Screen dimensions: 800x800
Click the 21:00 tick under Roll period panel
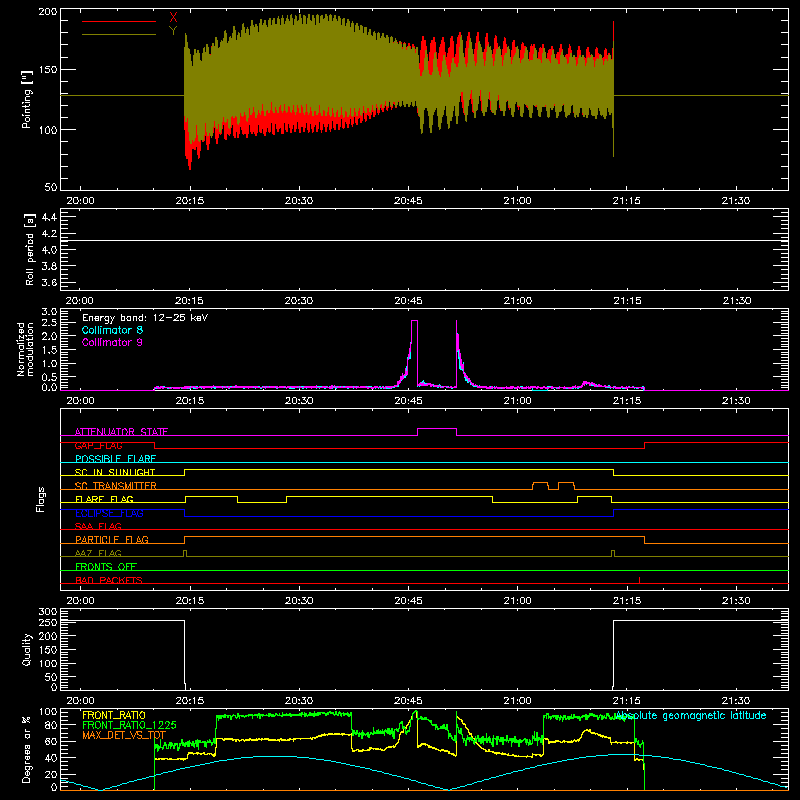point(517,301)
